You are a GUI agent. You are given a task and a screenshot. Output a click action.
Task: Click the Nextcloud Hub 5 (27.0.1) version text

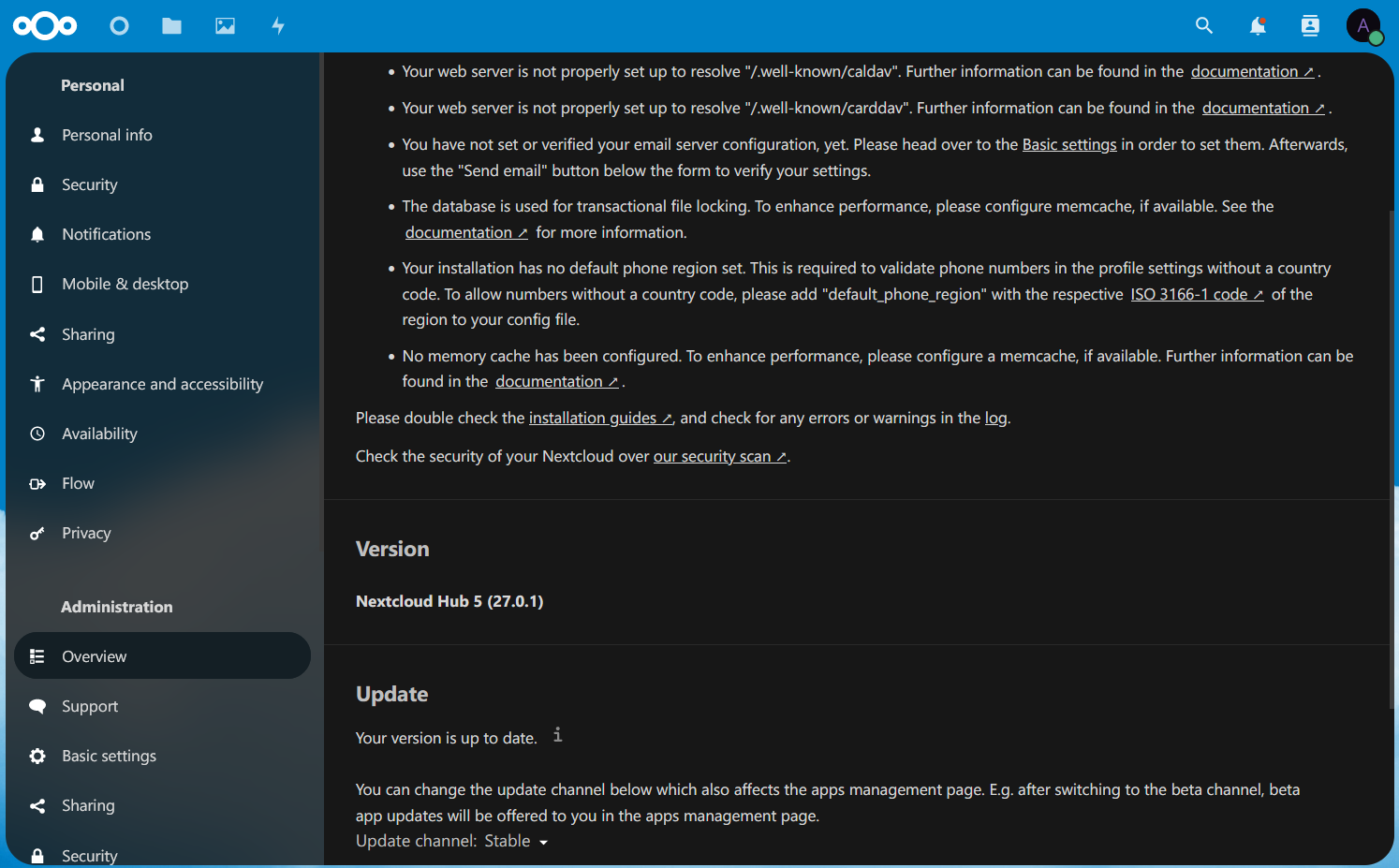449,601
